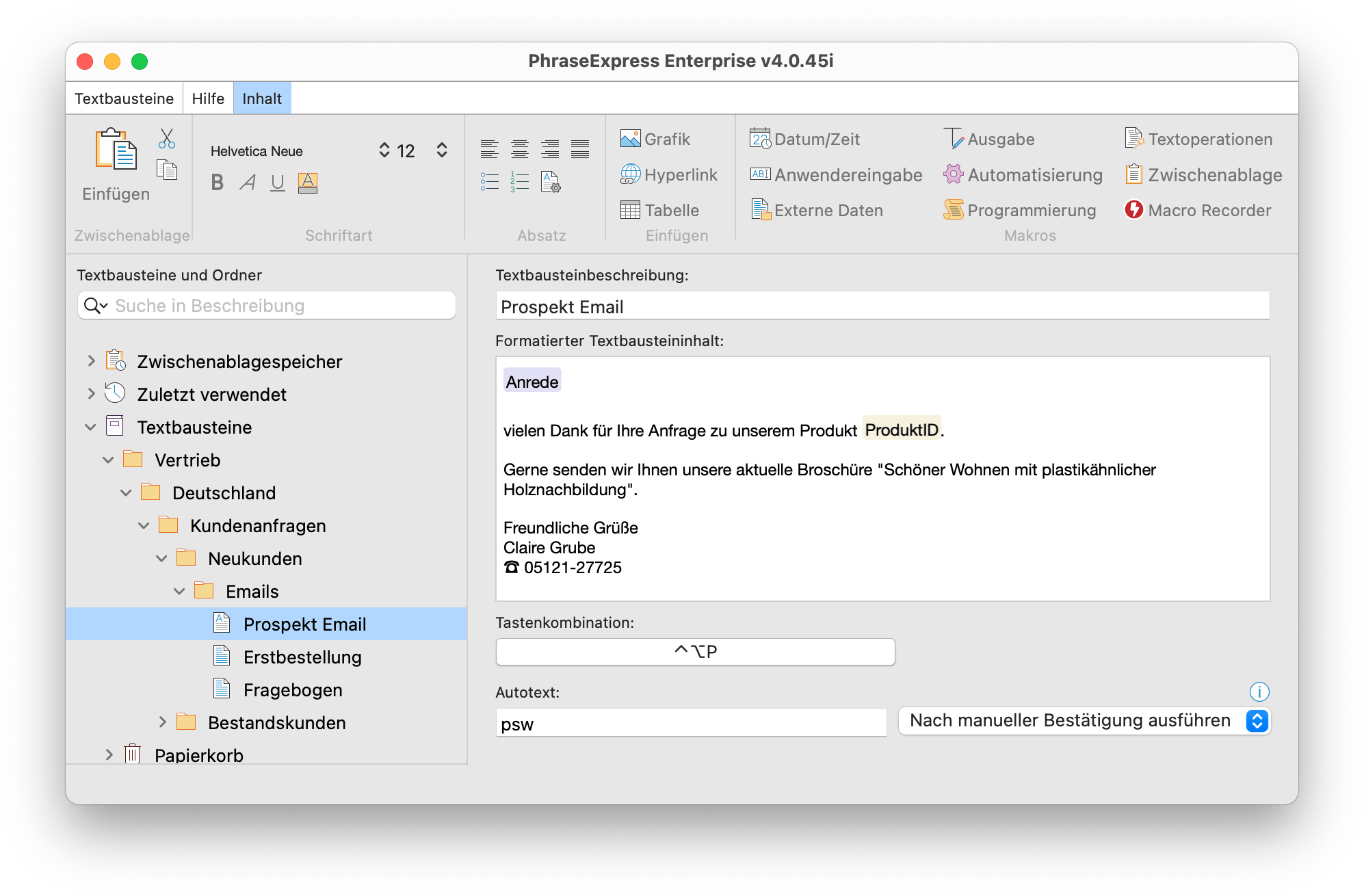Toggle underline formatting

click(x=277, y=183)
